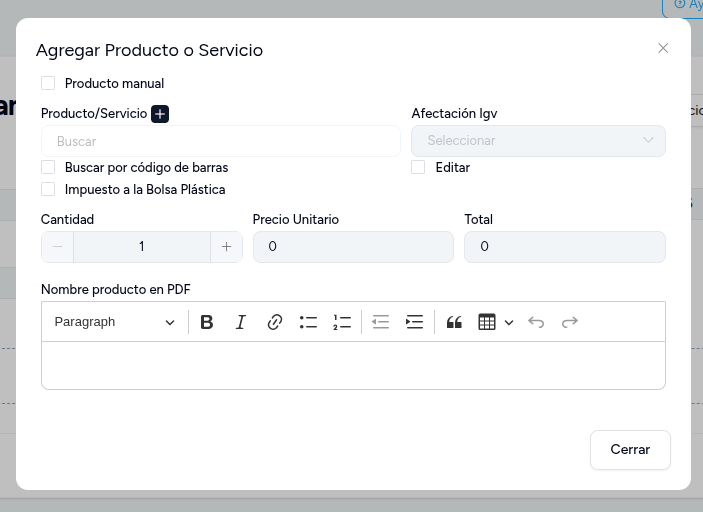Image resolution: width=703 pixels, height=512 pixels.
Task: Create a numbered list in the editor
Action: [x=342, y=322]
